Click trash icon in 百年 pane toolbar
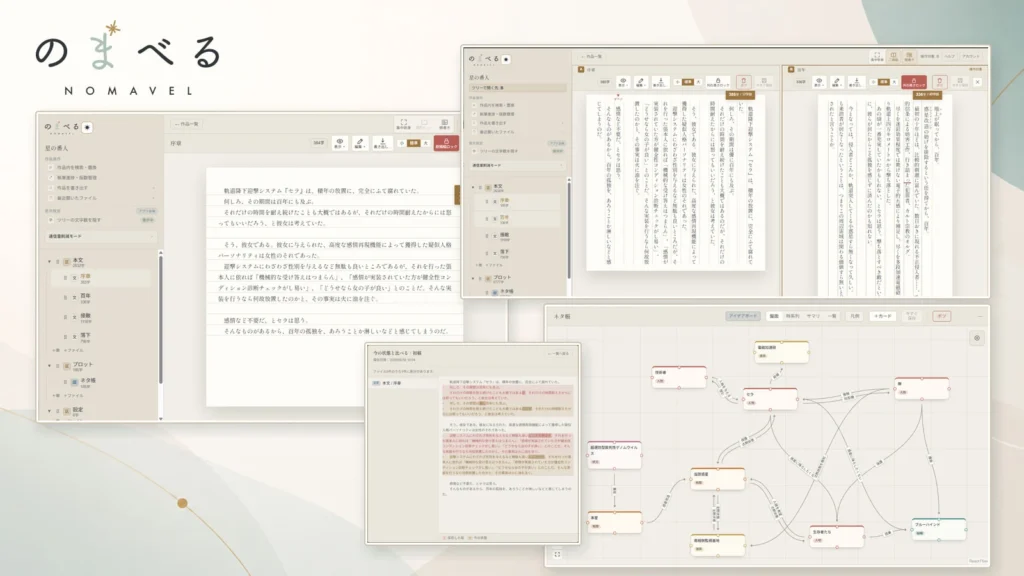 tap(939, 82)
